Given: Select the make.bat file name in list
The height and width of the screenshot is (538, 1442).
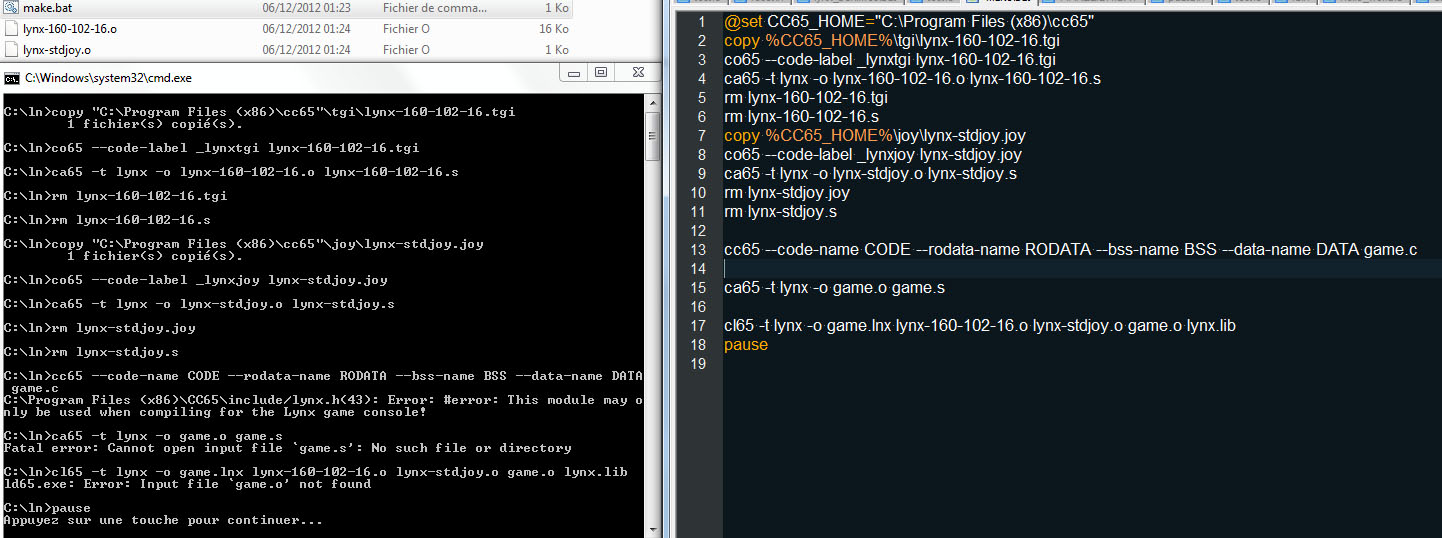Looking at the screenshot, I should 45,8.
